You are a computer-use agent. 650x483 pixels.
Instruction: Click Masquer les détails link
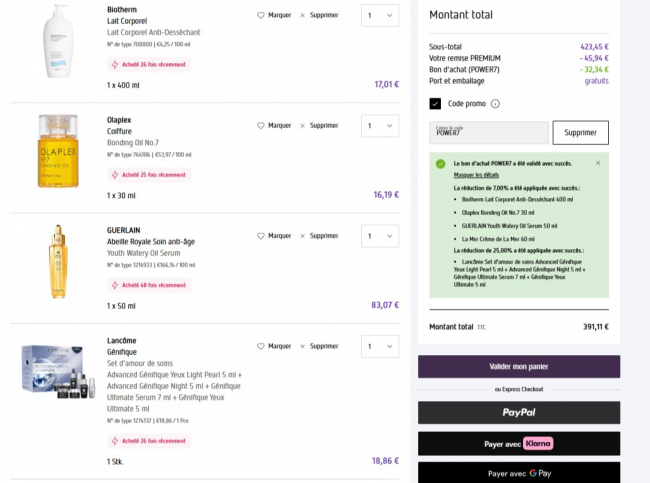pyautogui.click(x=476, y=175)
